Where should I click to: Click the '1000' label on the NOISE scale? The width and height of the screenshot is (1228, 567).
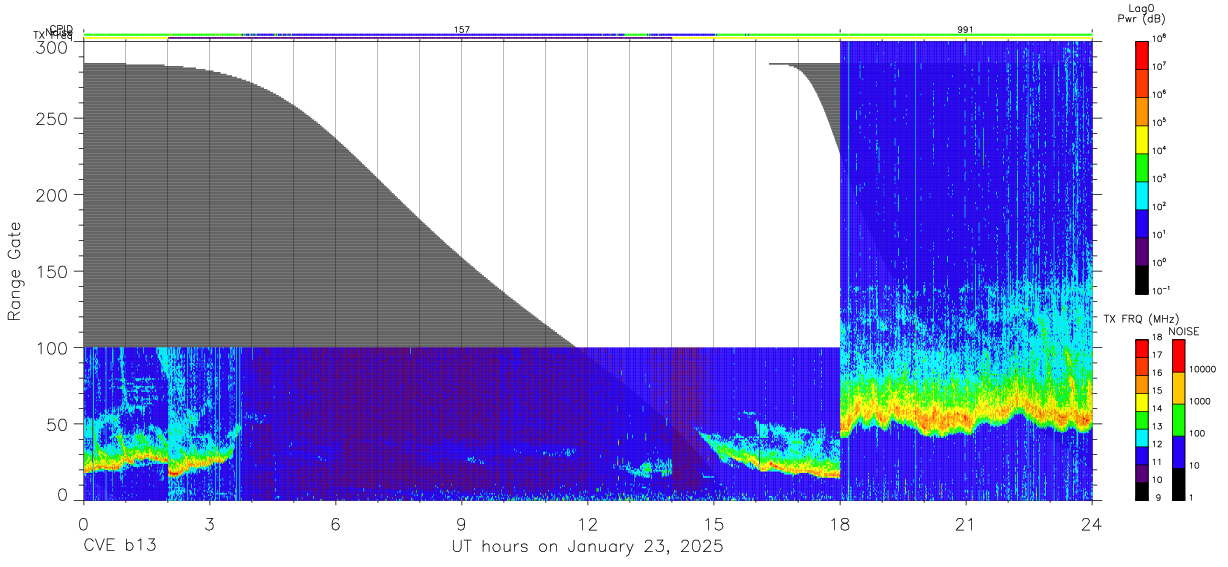click(x=1201, y=402)
